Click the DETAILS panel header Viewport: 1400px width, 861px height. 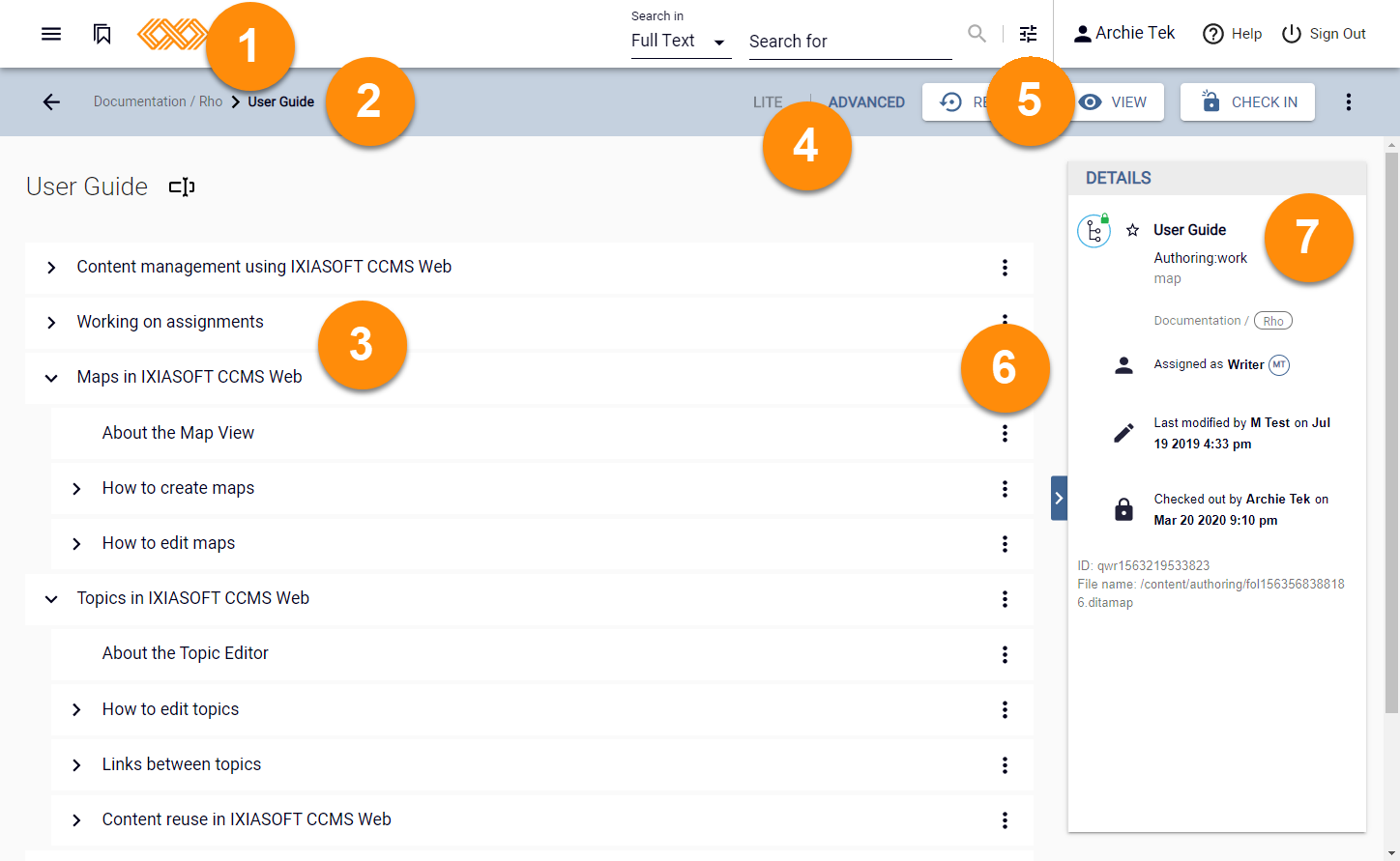(x=1216, y=178)
